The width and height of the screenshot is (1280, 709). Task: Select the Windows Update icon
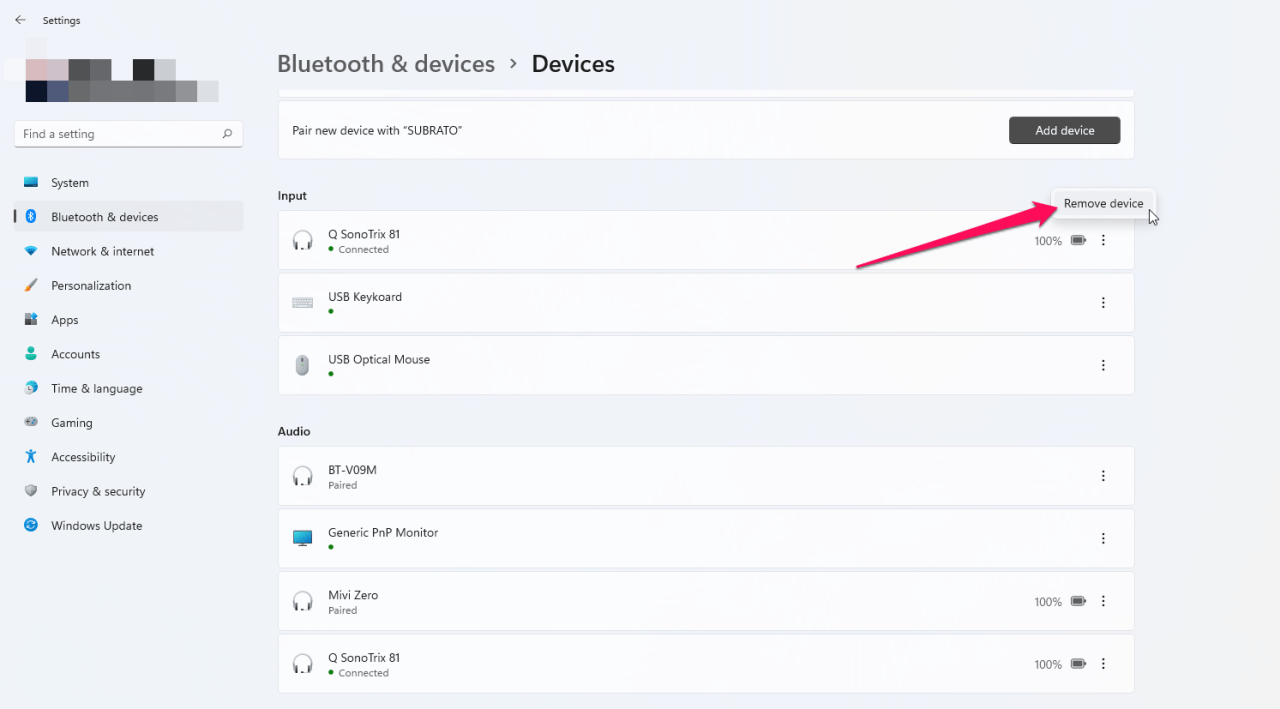tap(31, 525)
